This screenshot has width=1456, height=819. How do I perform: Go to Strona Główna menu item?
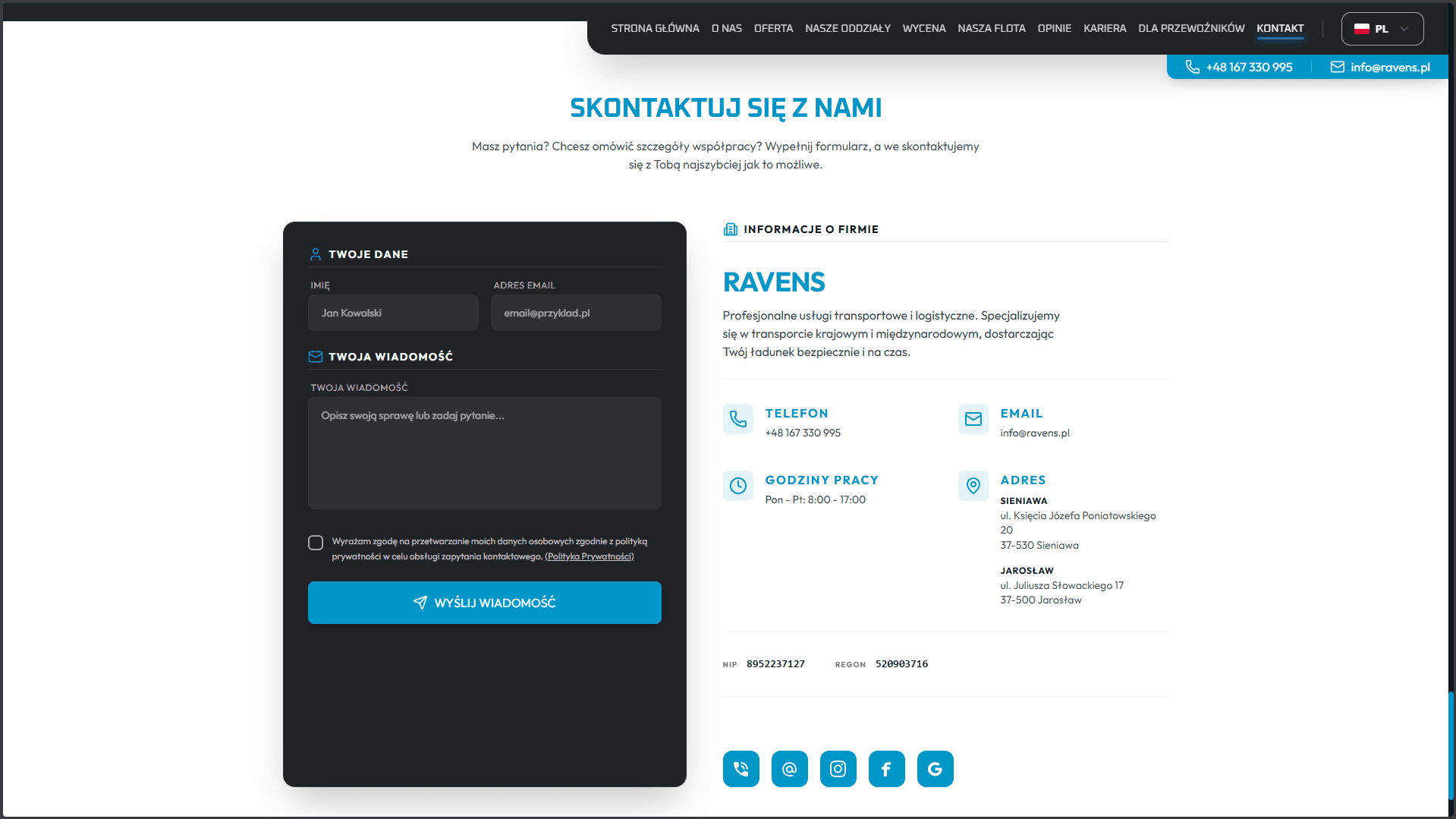(655, 28)
